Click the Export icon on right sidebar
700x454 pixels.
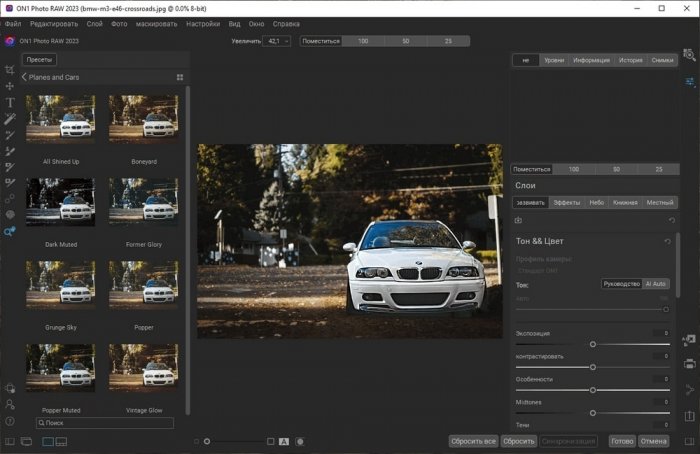690,416
